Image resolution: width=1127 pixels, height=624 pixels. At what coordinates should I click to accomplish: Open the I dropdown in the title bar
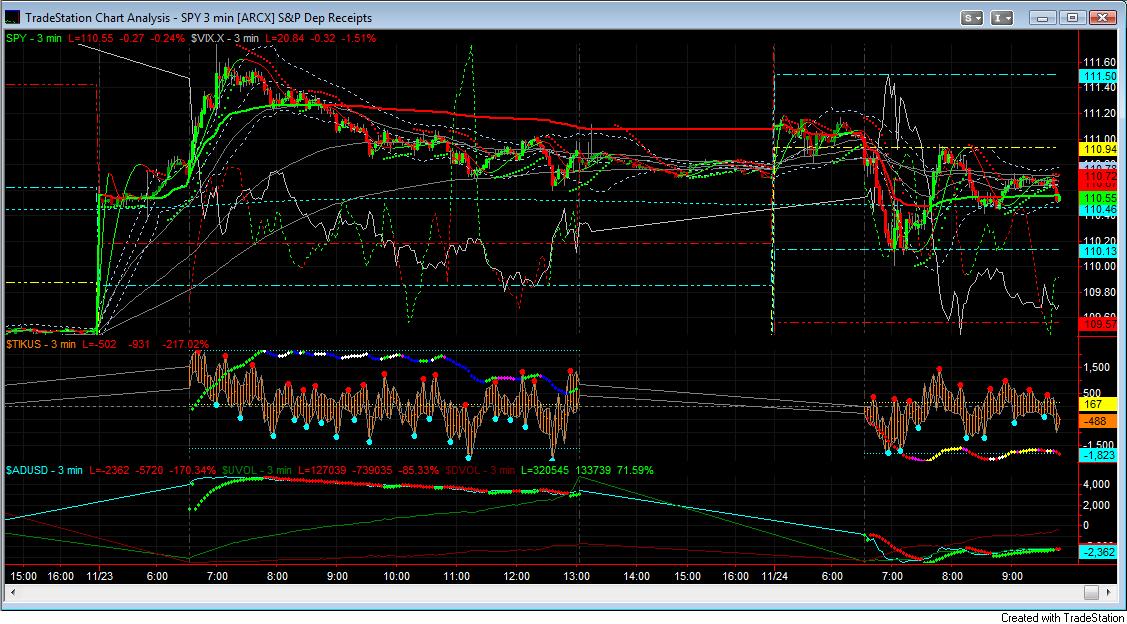1003,17
